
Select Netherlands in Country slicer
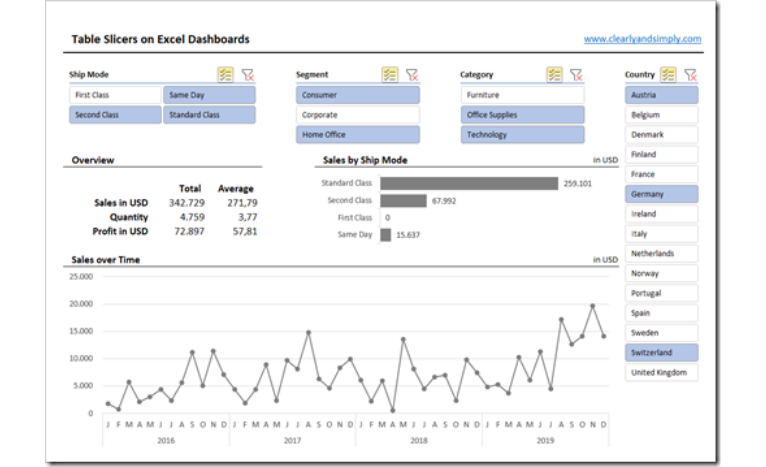tap(661, 254)
